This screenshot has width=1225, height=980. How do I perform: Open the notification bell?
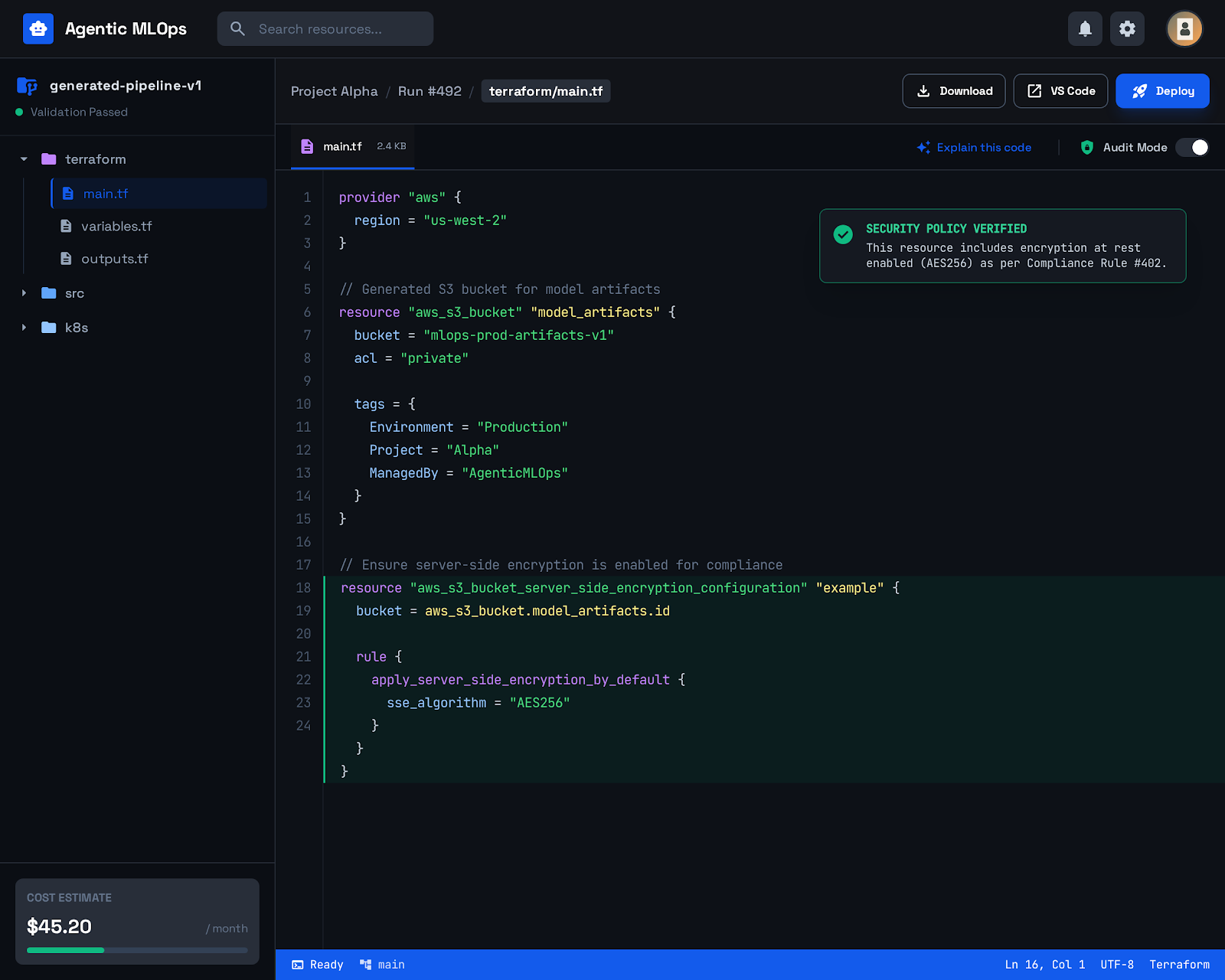(x=1085, y=28)
